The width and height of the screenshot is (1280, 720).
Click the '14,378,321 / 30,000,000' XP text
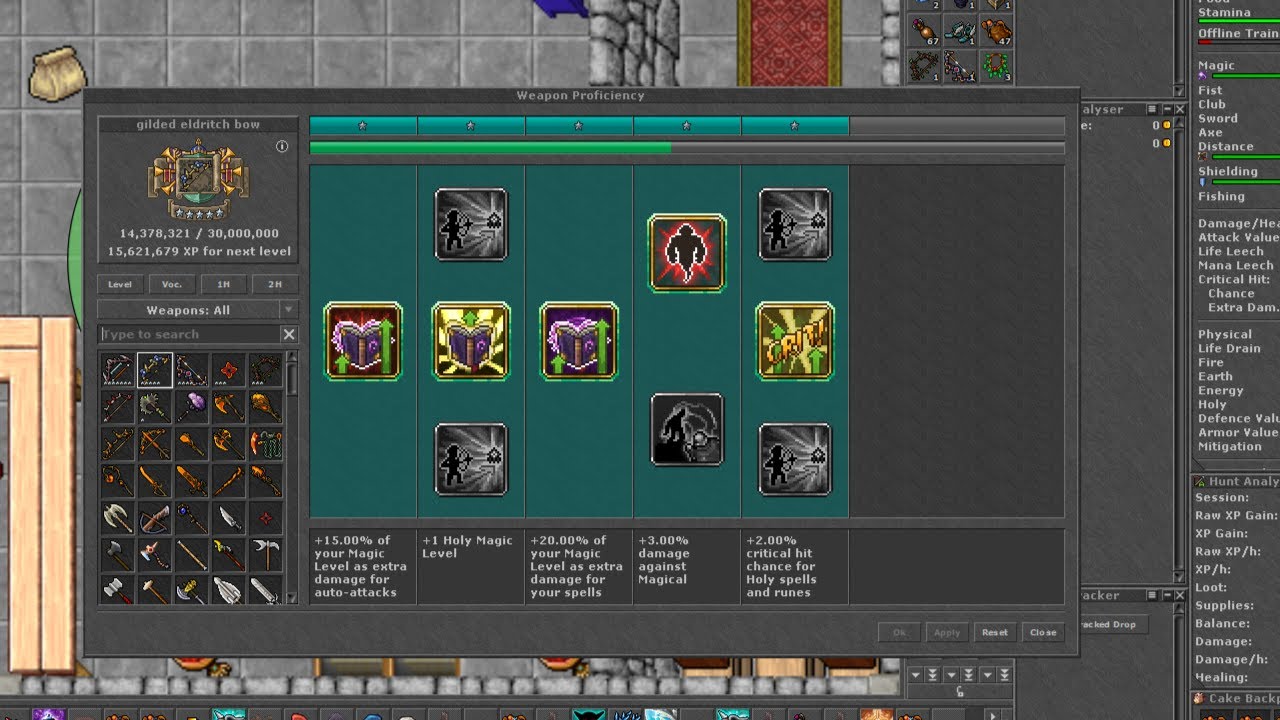coord(198,233)
